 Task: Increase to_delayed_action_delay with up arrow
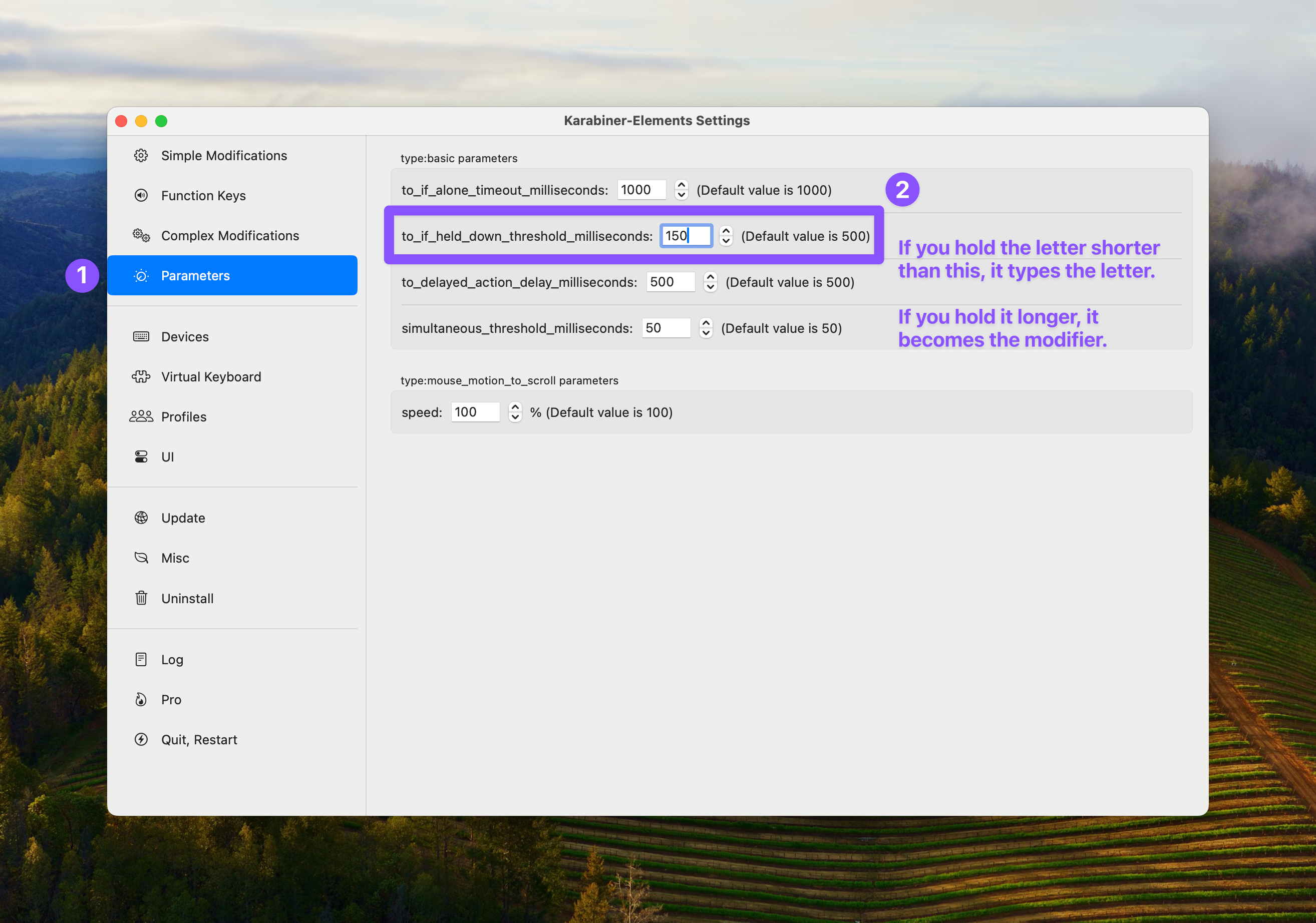coord(710,277)
